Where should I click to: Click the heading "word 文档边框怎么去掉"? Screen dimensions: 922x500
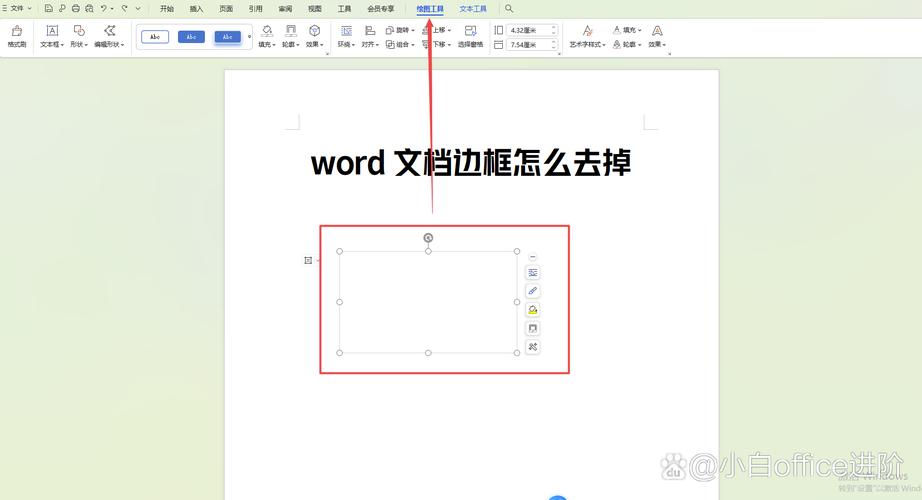[x=471, y=163]
